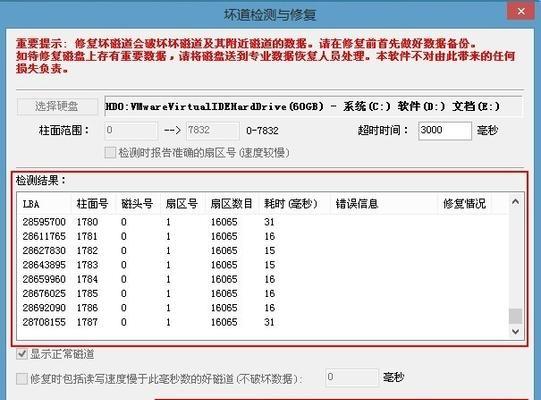Toggle 检测时报告准确的扇区号 checkbox
This screenshot has height=400, width=541.
110,153
